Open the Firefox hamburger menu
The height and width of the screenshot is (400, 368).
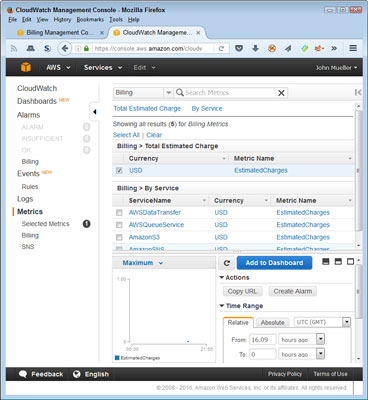coord(353,48)
